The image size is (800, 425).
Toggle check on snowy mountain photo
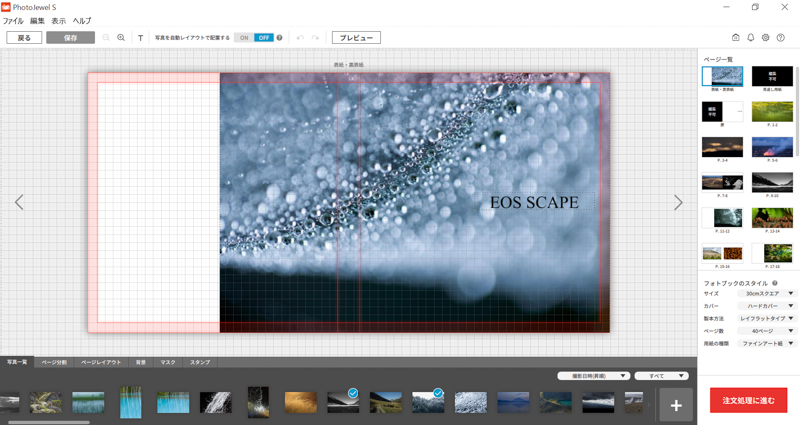pos(438,393)
